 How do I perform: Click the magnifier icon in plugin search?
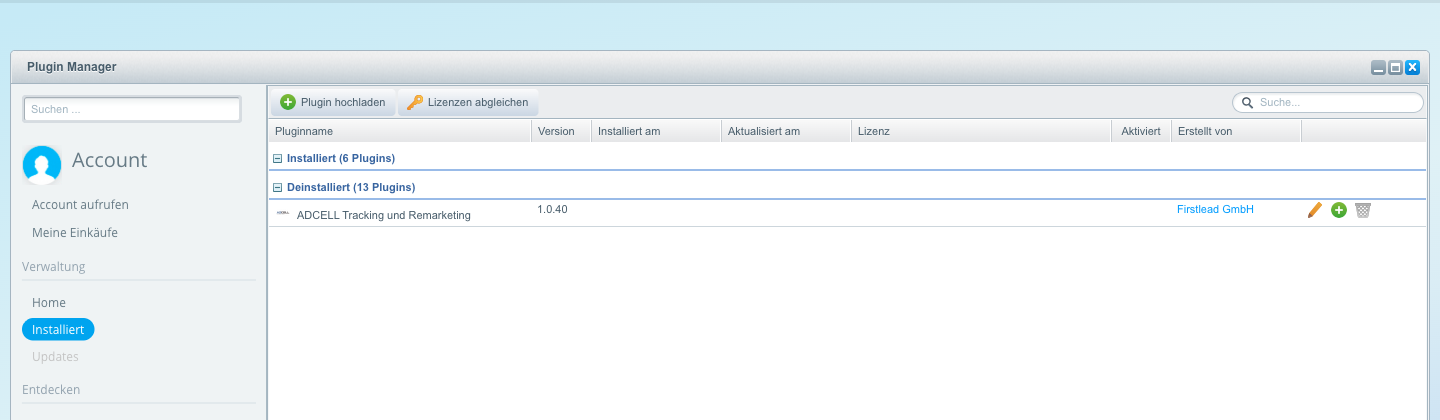1247,102
